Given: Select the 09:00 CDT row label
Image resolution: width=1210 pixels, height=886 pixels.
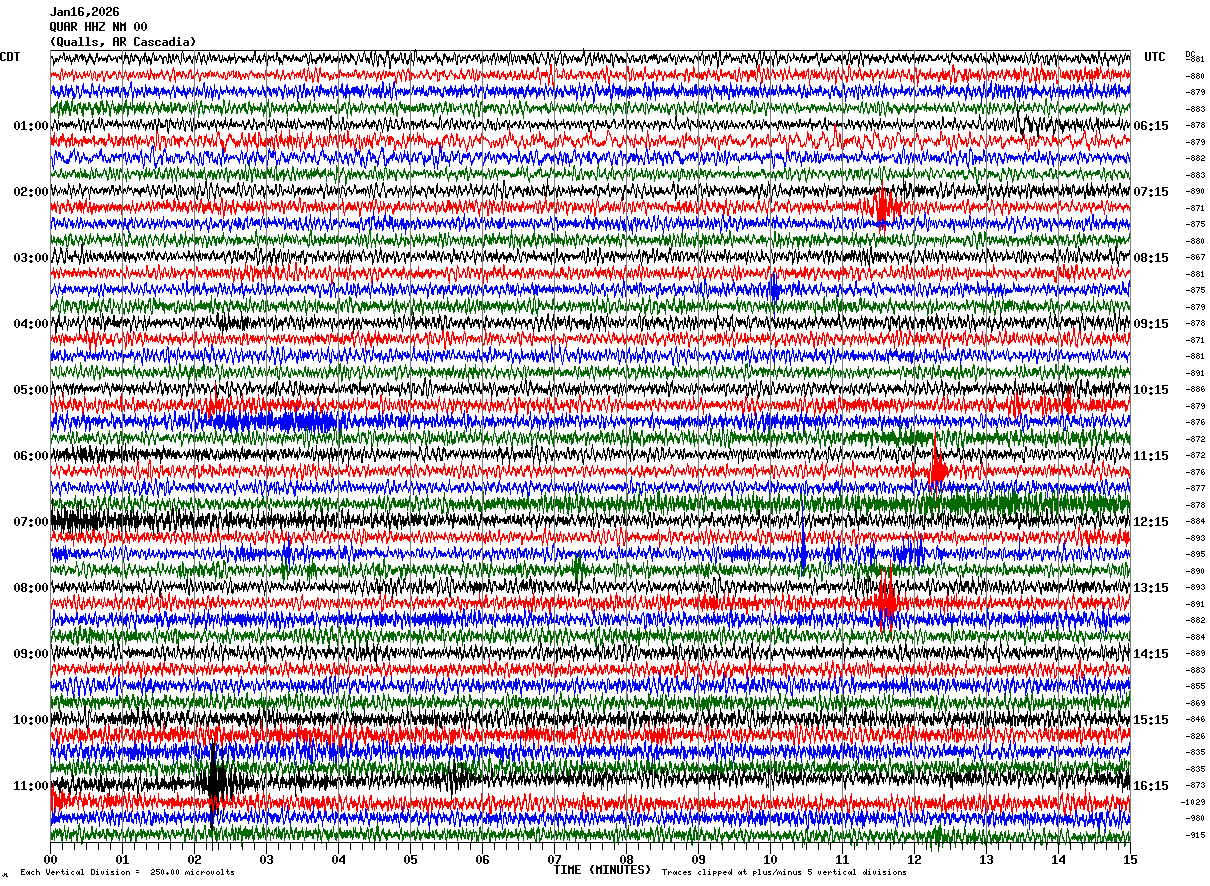Looking at the screenshot, I should pos(30,654).
